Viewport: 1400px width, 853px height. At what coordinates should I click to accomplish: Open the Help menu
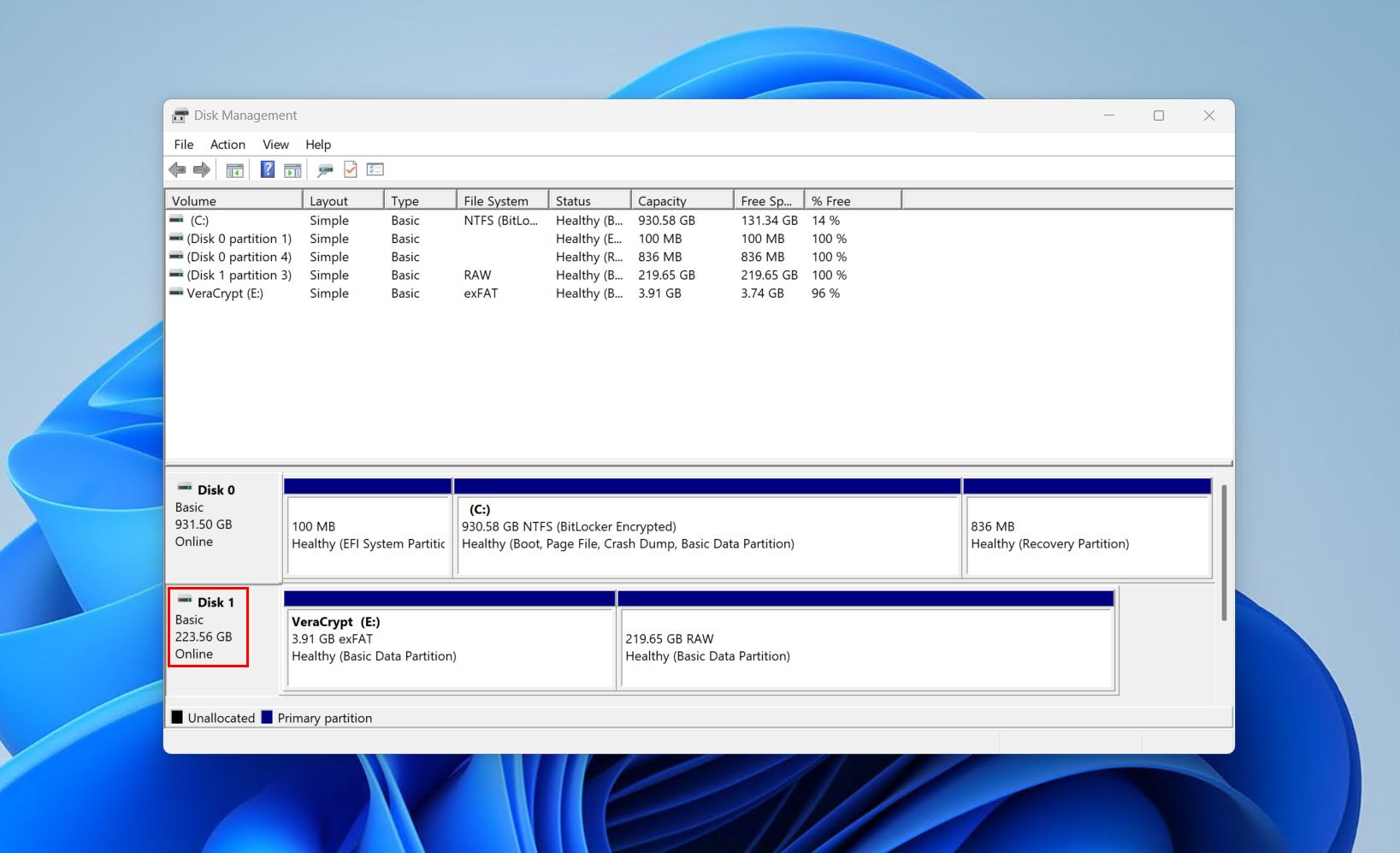tap(318, 145)
